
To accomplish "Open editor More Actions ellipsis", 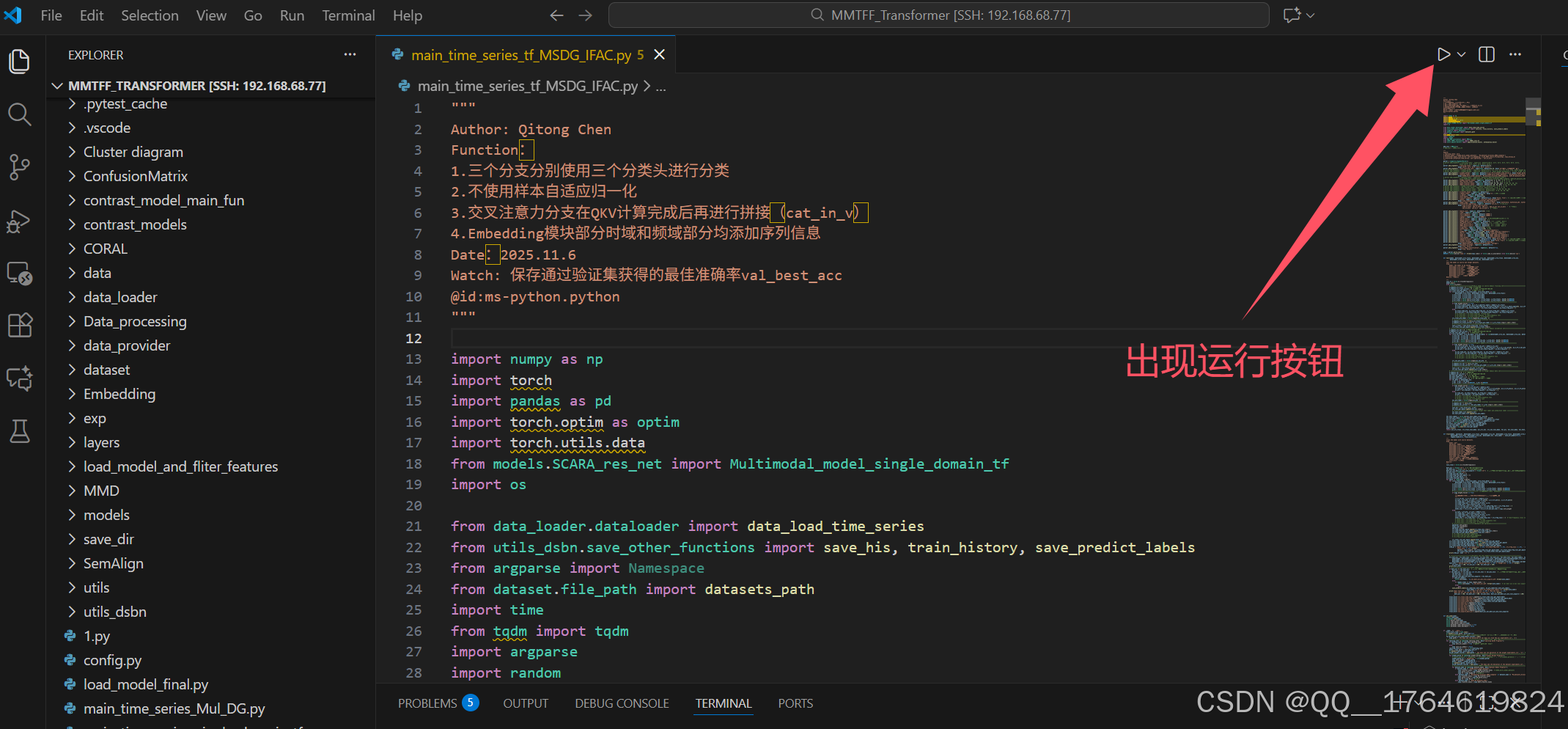I will [1515, 54].
